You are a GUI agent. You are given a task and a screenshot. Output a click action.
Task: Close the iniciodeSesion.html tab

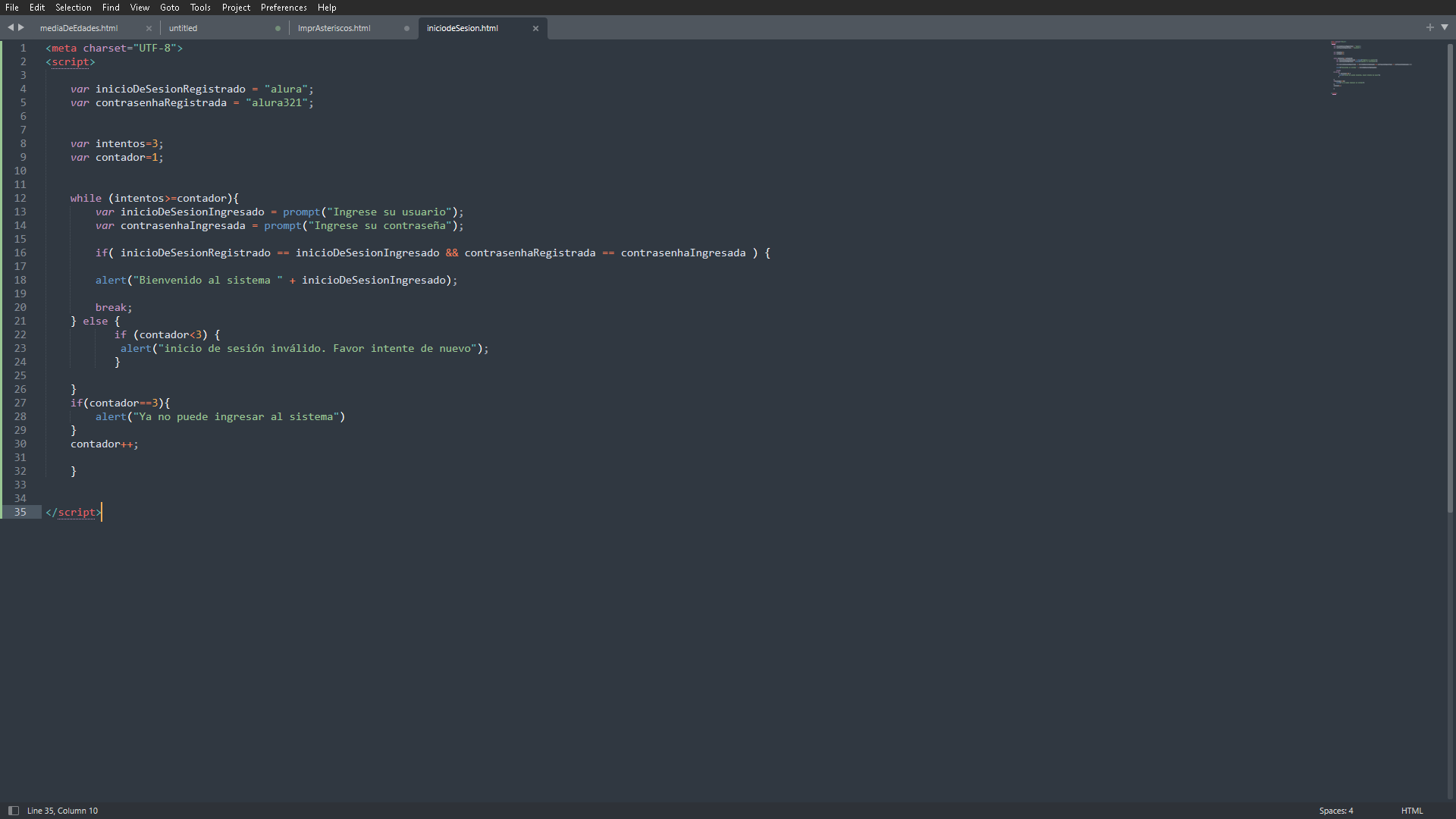coord(535,28)
